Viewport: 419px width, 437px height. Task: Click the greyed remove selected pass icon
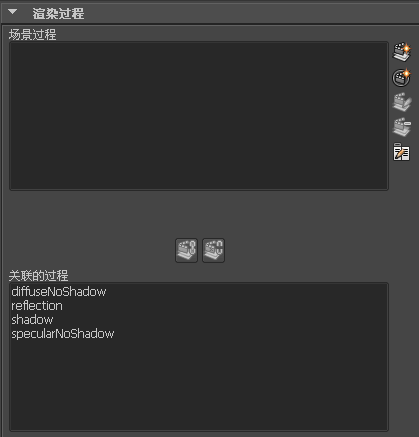(402, 127)
